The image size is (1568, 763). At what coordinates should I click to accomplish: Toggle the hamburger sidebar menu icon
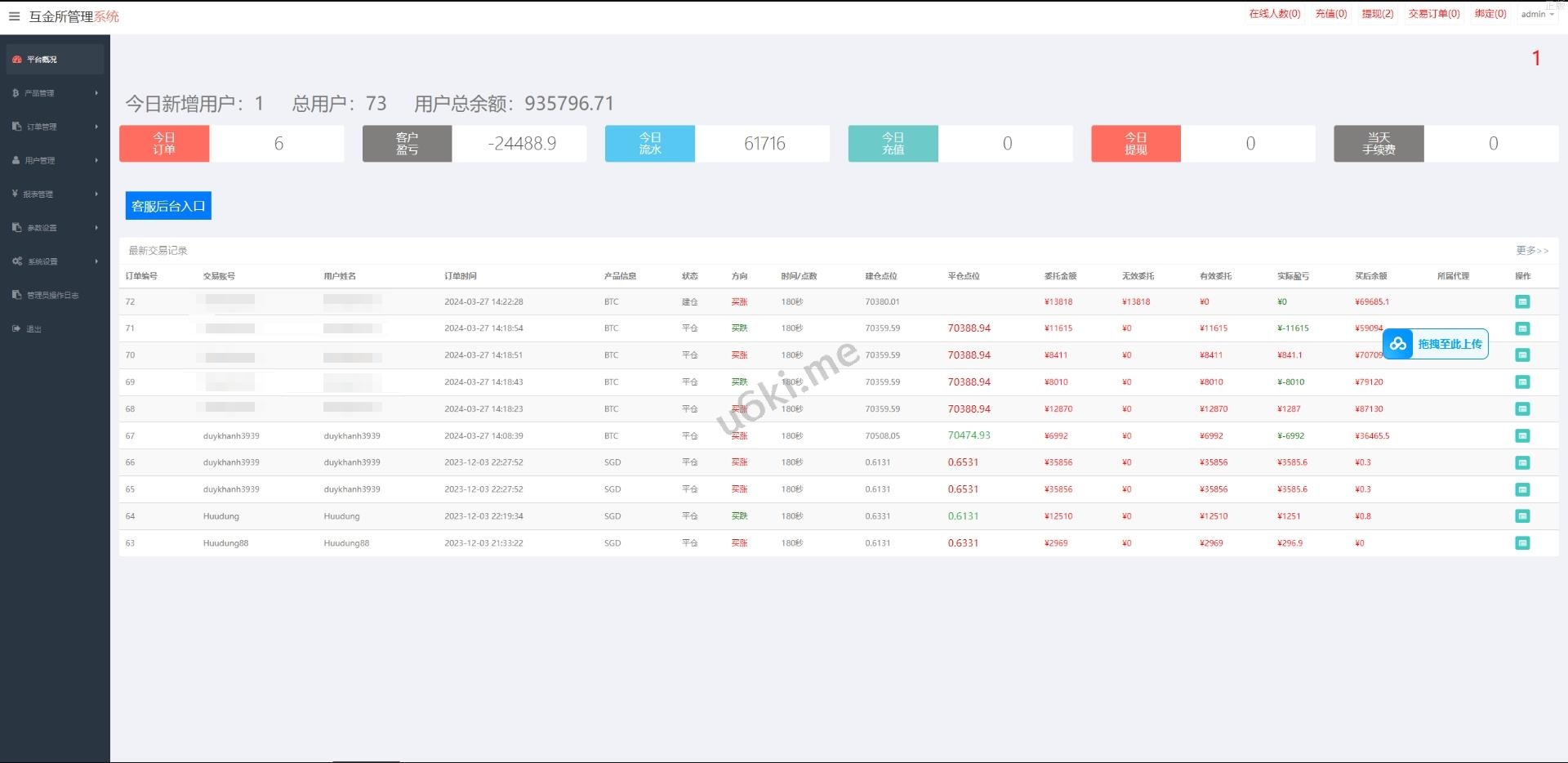pos(14,16)
